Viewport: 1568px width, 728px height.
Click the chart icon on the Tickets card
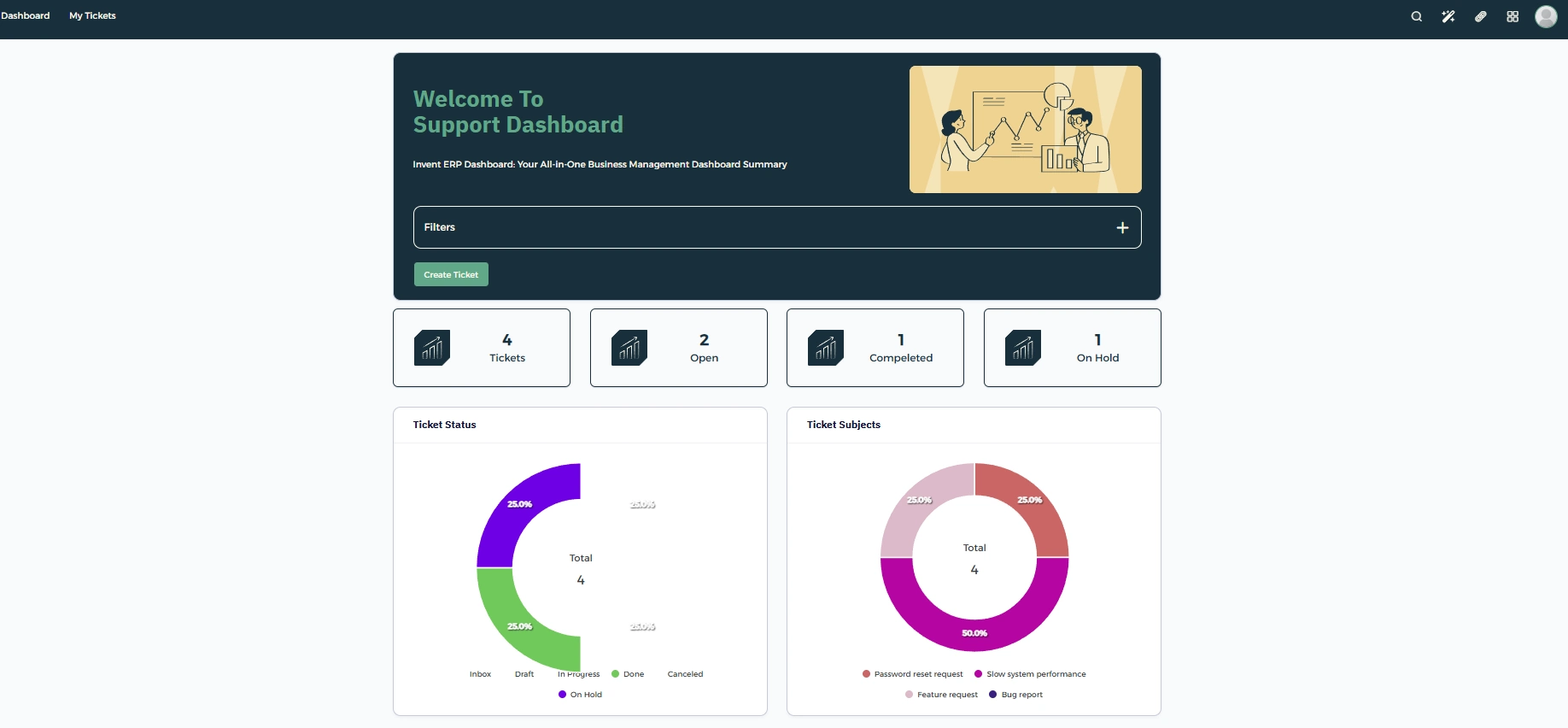432,348
